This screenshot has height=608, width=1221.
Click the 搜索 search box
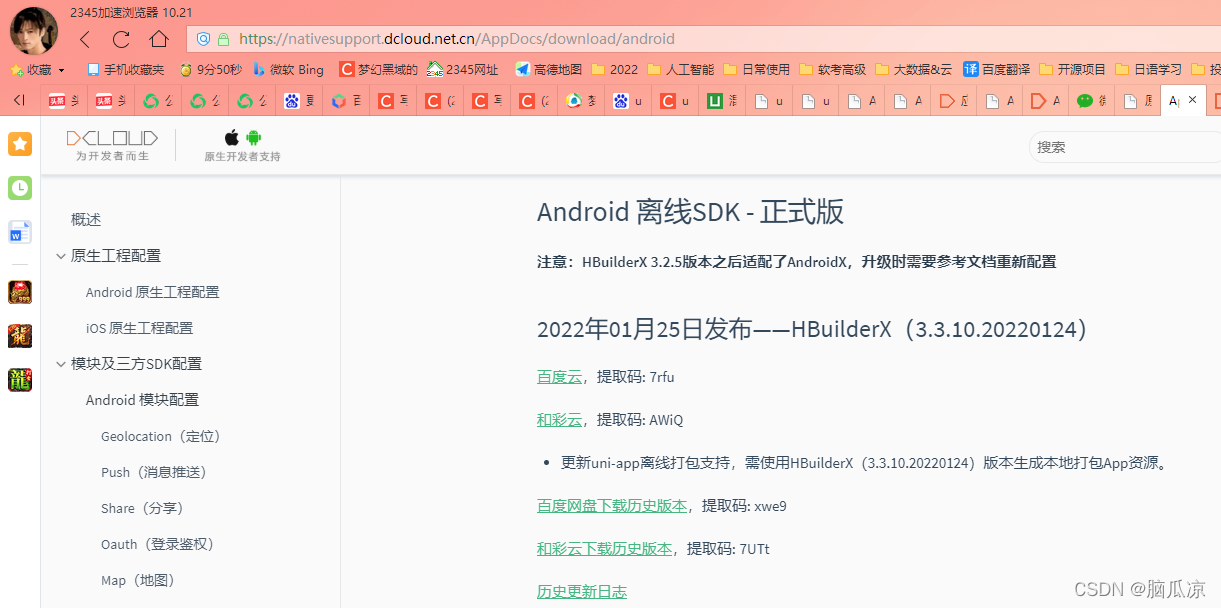[x=1125, y=147]
